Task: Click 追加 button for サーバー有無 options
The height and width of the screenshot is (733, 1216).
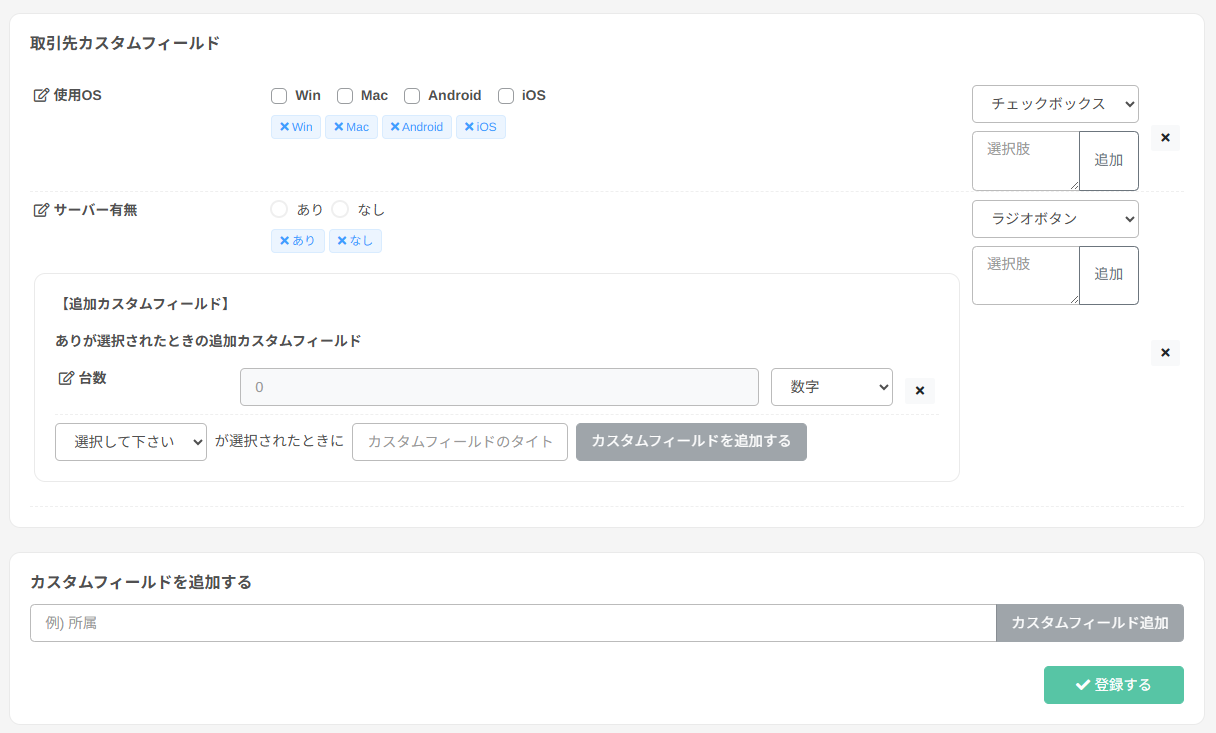Action: [1109, 275]
